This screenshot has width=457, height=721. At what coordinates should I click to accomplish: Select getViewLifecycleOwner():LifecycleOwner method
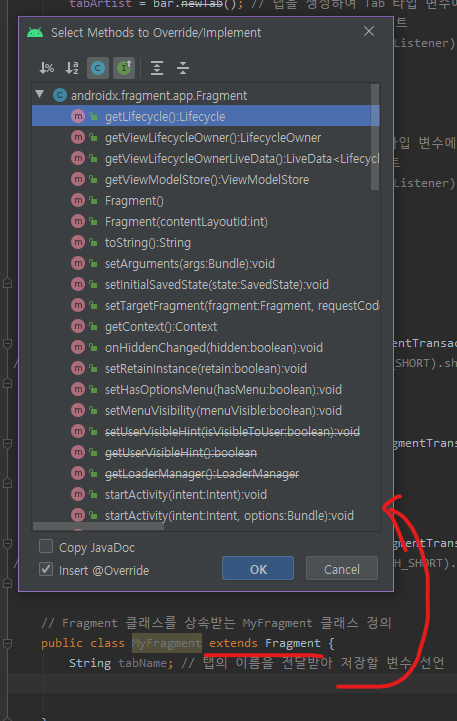click(x=206, y=137)
